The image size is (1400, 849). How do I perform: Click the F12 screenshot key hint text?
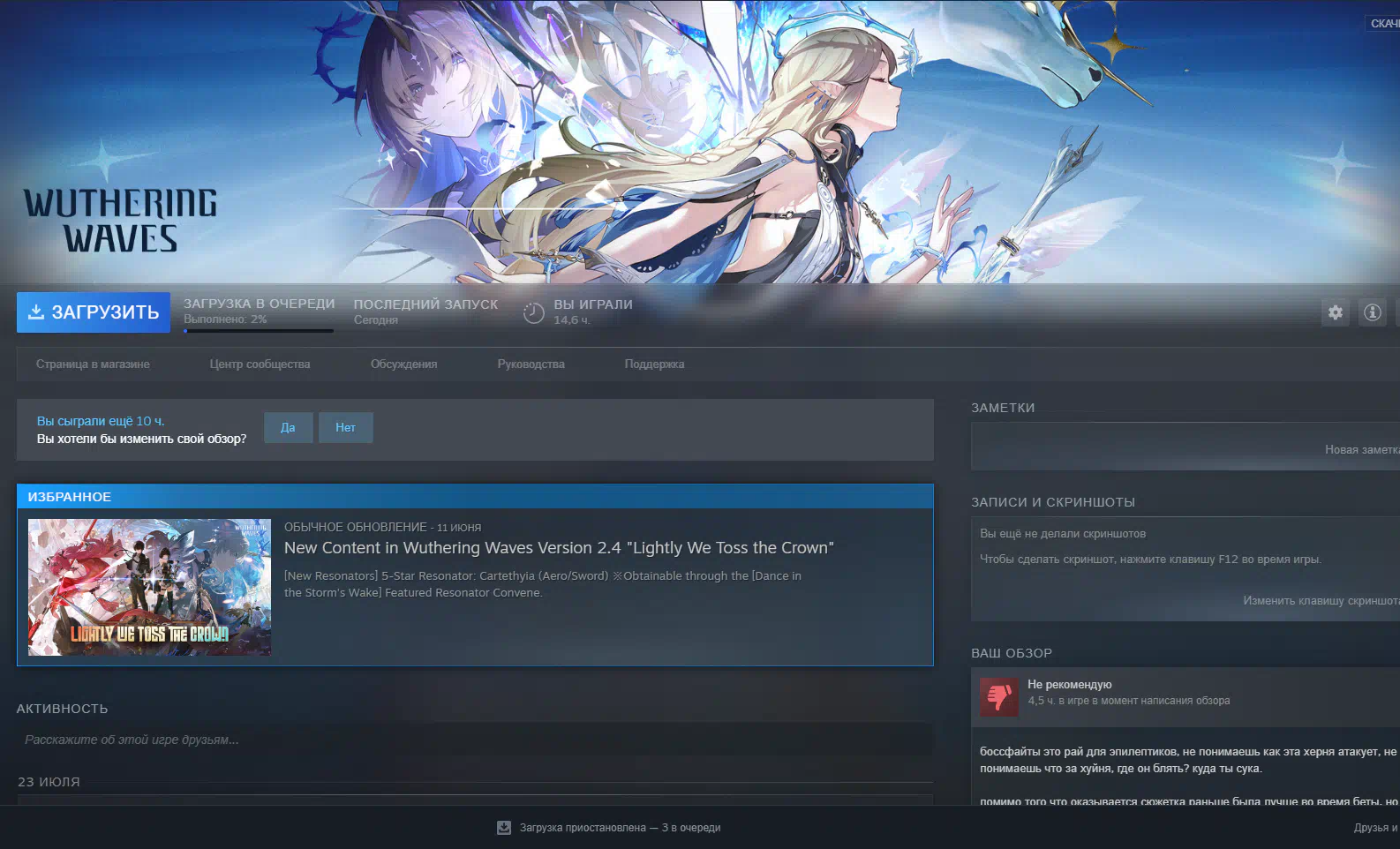coord(1150,559)
